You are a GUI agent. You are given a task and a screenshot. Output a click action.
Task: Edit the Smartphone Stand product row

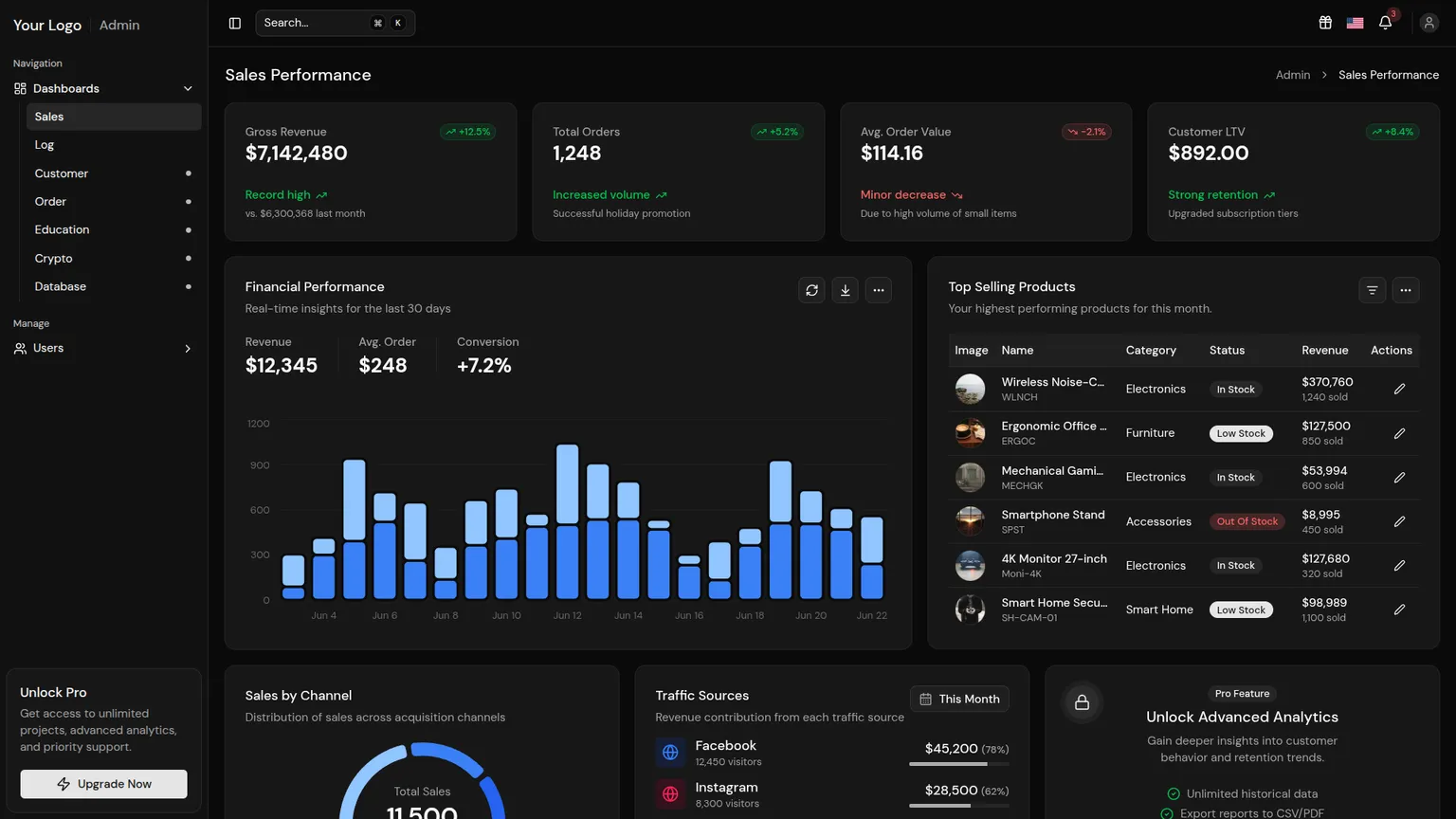pyautogui.click(x=1399, y=521)
